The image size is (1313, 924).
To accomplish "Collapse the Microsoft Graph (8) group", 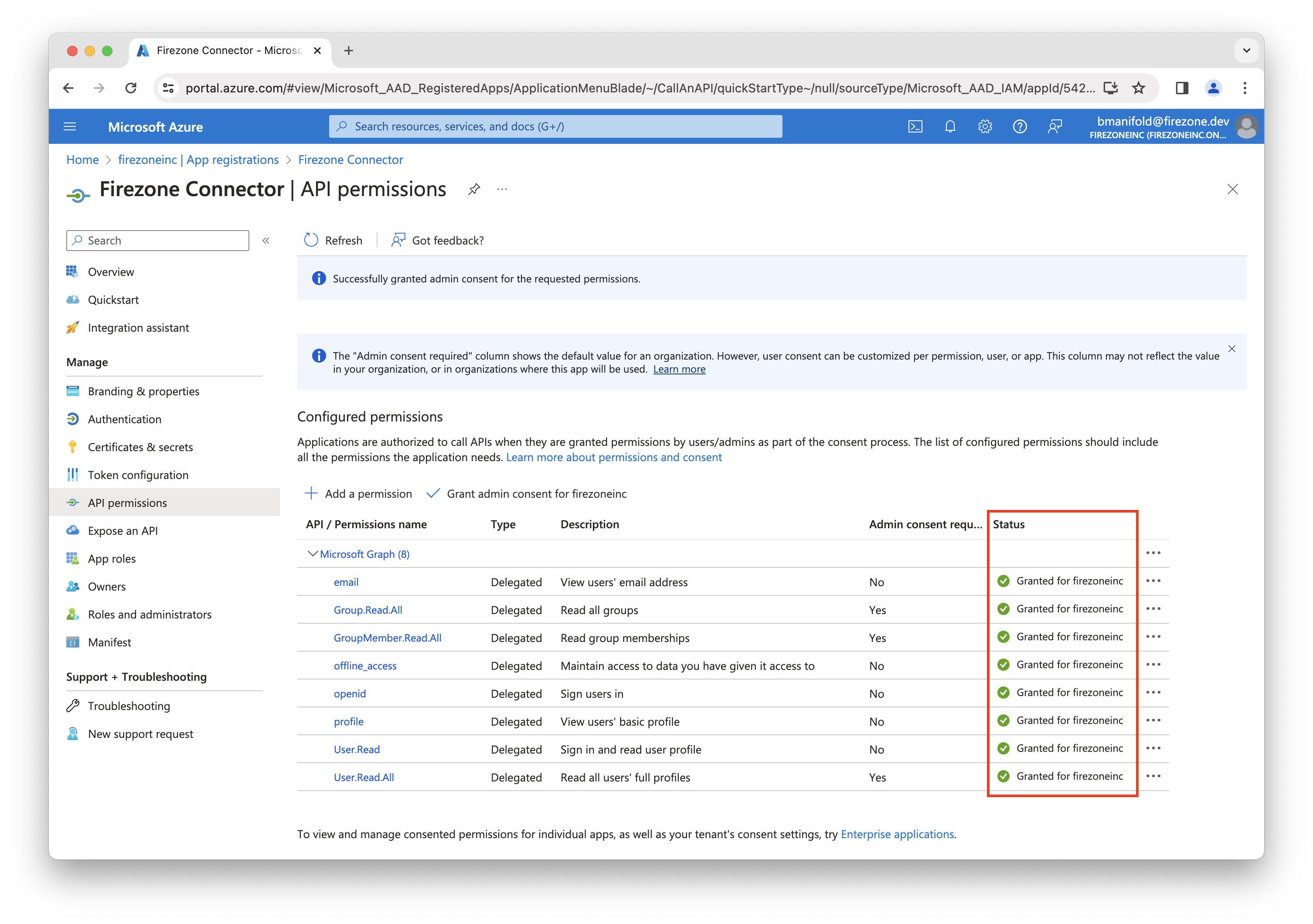I will (312, 554).
